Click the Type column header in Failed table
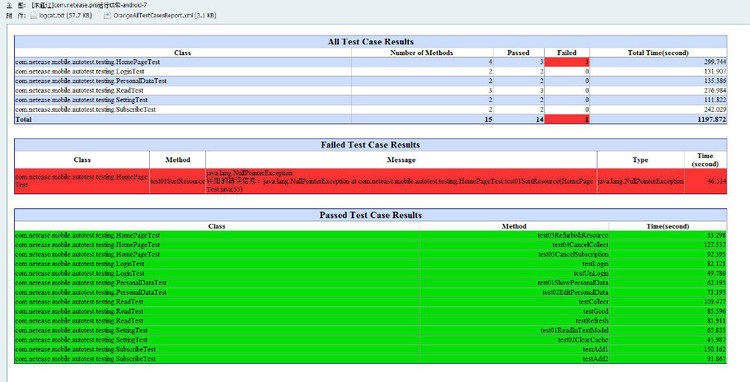Screen dimensions: 750x382 coord(640,160)
